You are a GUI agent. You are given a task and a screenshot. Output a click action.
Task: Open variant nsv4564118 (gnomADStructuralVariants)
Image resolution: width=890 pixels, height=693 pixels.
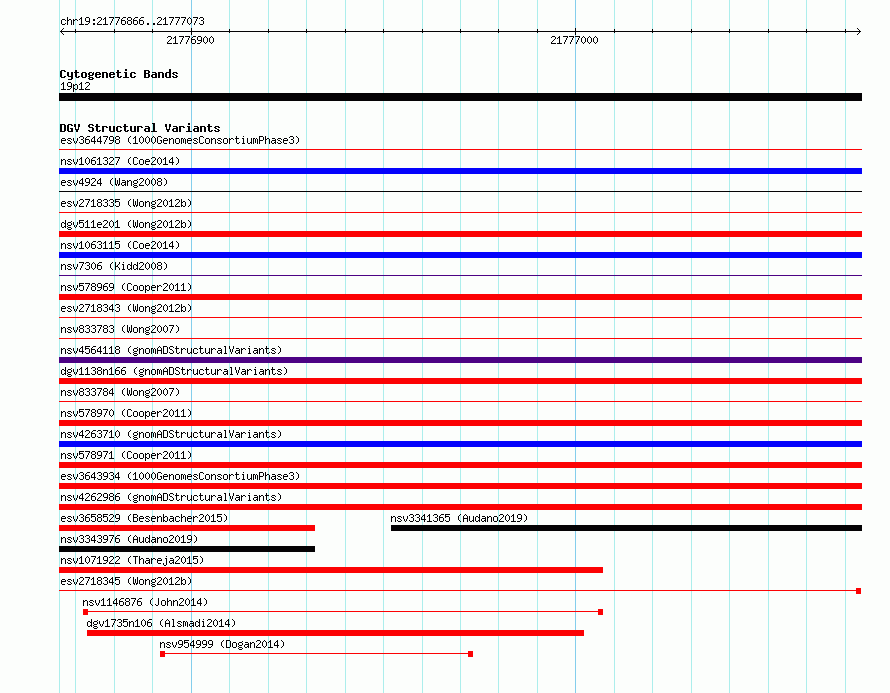pos(171,350)
